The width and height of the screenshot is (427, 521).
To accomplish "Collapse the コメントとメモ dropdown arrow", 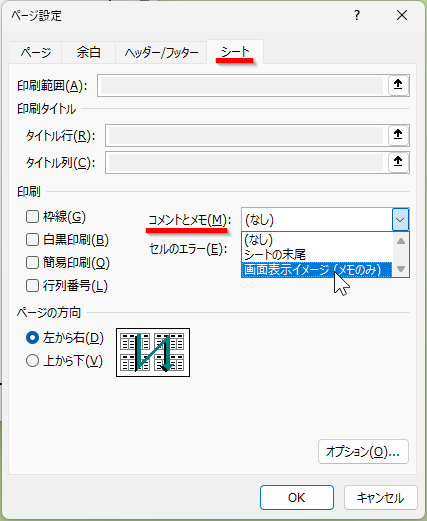I will 400,220.
